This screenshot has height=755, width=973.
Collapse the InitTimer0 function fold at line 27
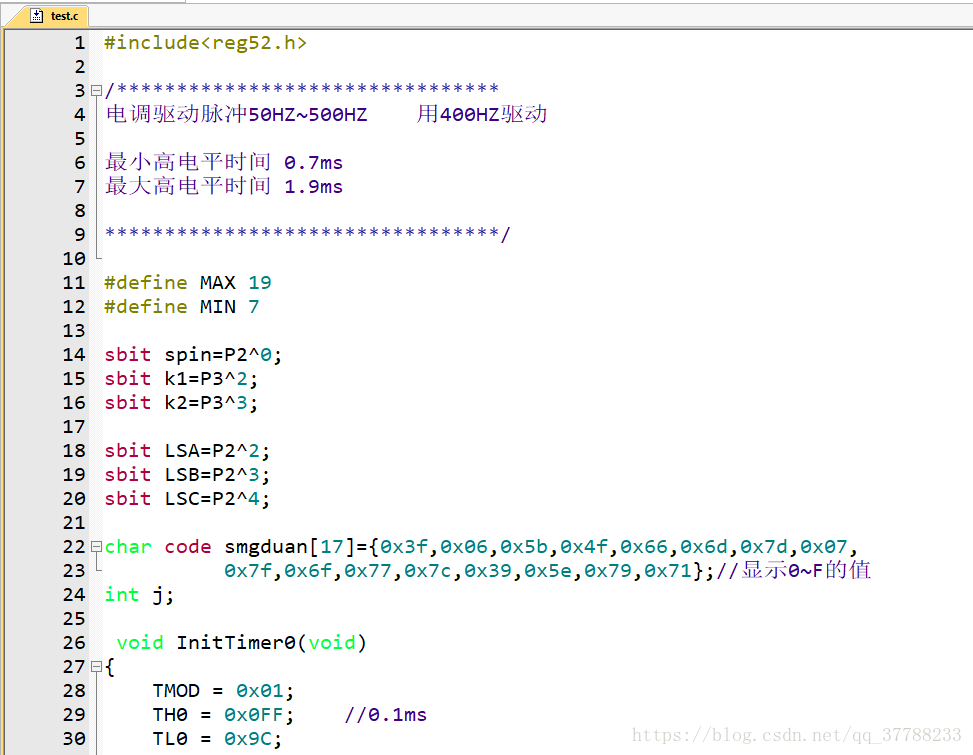tap(96, 667)
